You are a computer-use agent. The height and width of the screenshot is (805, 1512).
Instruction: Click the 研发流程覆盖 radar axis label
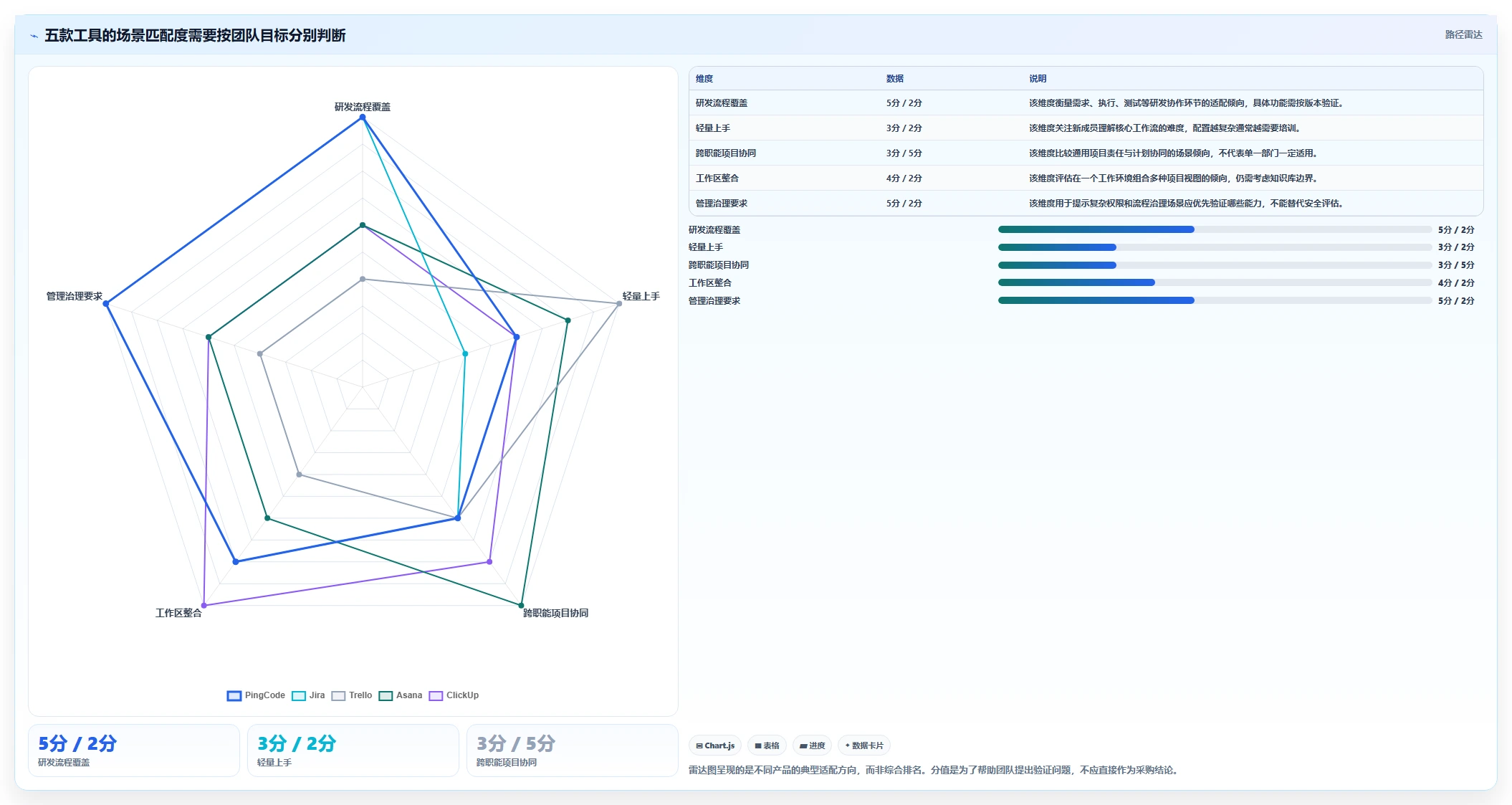(x=363, y=107)
